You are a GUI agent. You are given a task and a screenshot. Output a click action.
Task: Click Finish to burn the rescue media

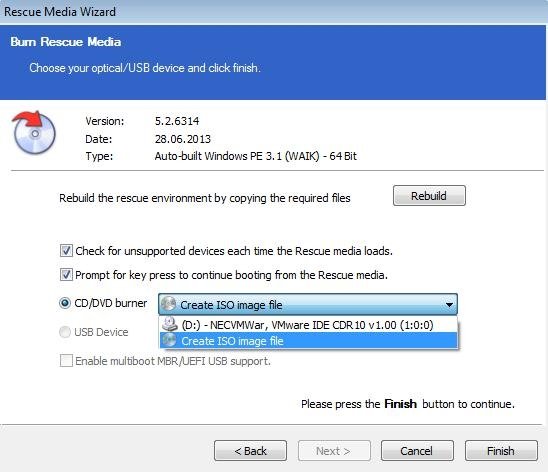501,451
